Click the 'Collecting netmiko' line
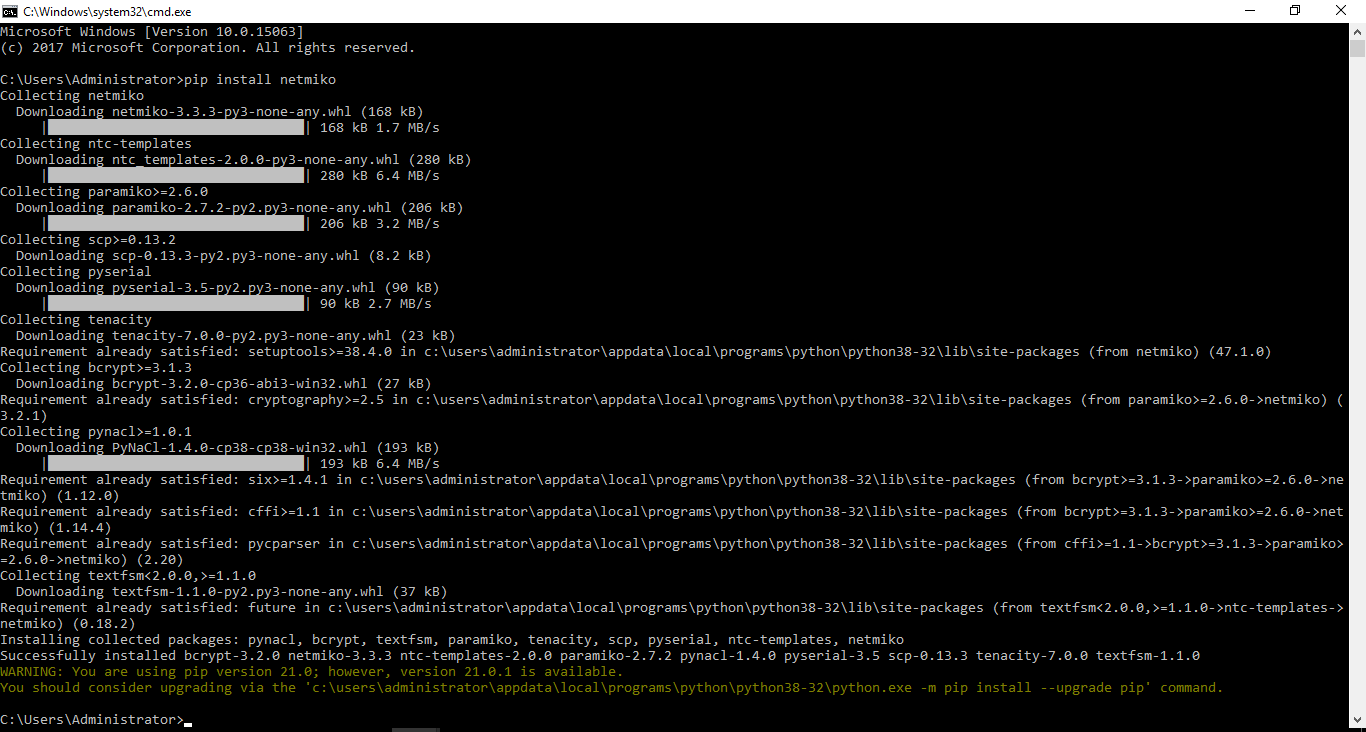This screenshot has height=732, width=1366. 72,96
